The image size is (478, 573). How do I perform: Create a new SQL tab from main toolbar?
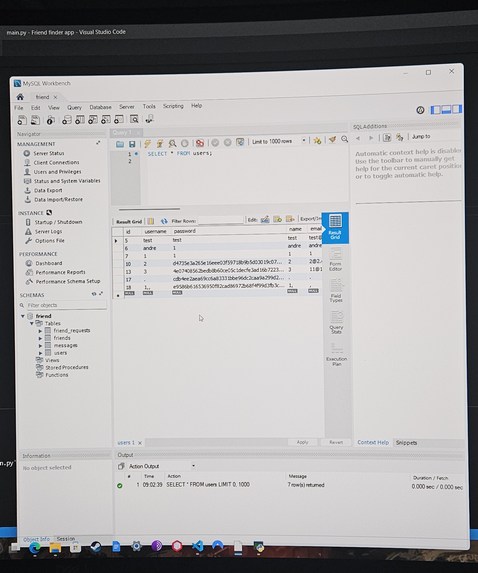22,120
